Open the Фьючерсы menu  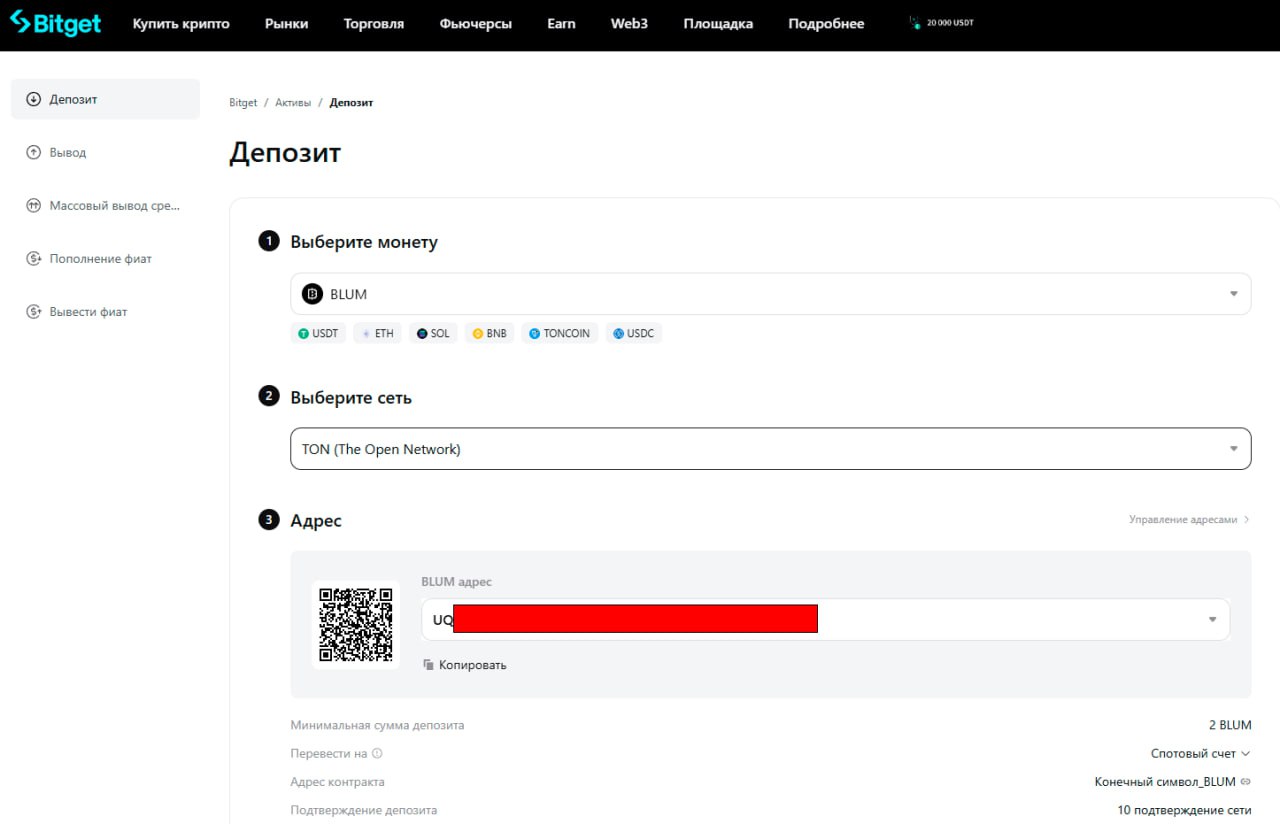coord(476,24)
